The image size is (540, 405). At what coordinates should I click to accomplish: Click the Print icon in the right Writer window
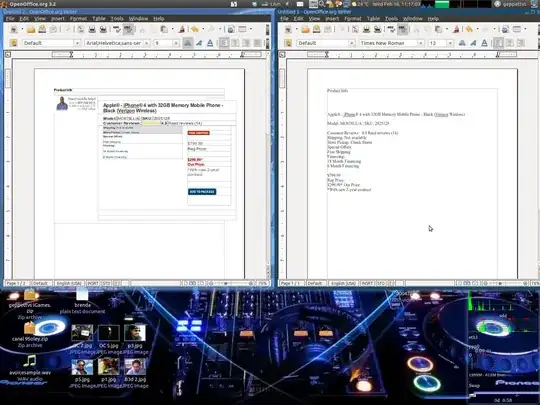click(366, 29)
